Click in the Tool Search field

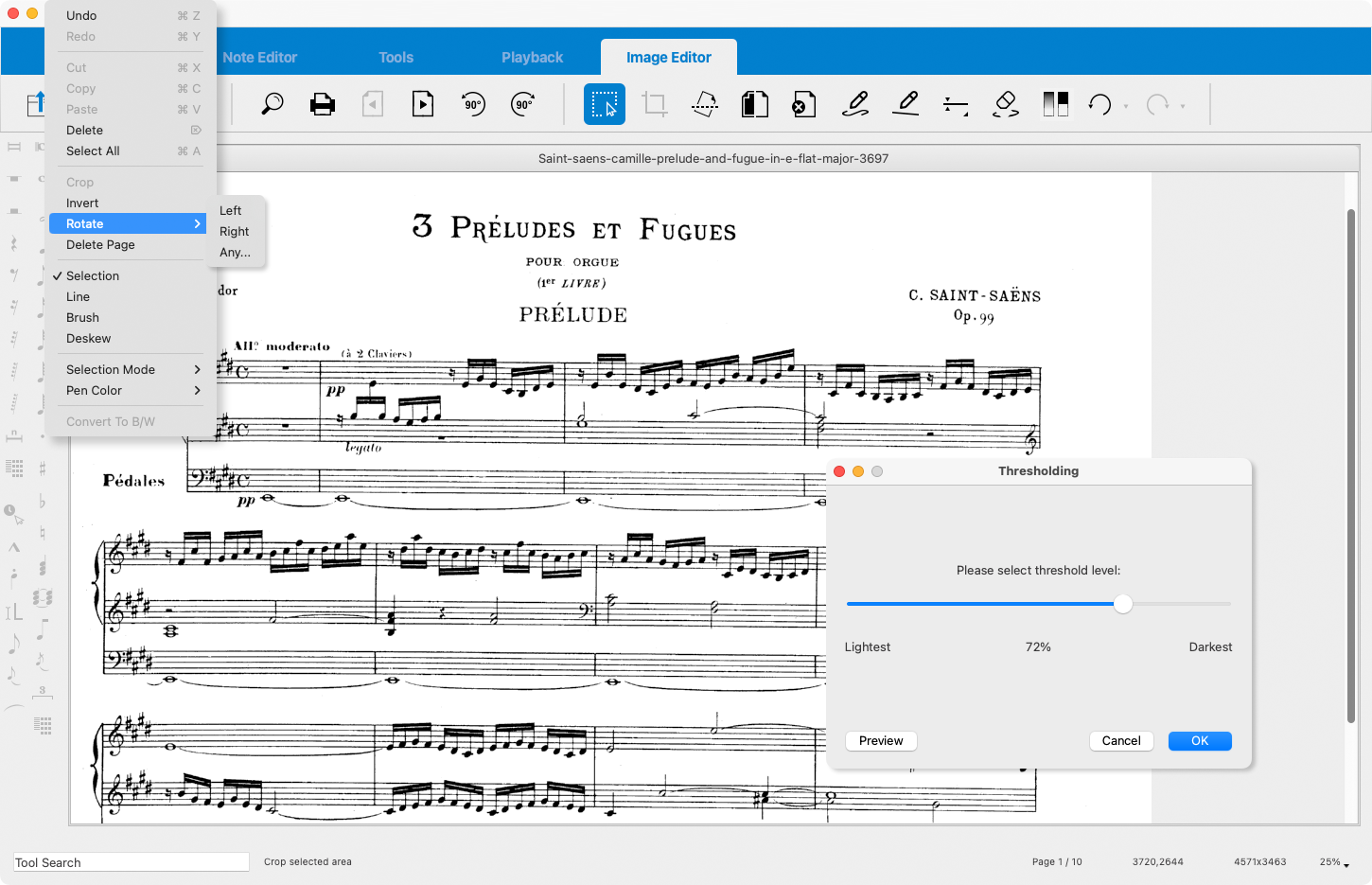click(131, 862)
